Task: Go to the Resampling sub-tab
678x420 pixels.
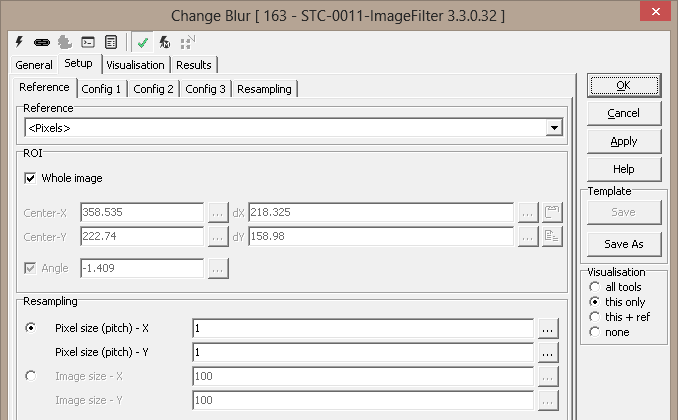Action: (x=265, y=89)
